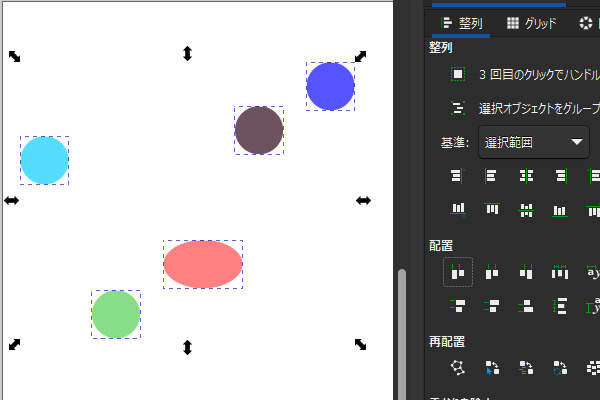Align right edges of selected objects
Image resolution: width=600 pixels, height=400 pixels.
tap(560, 176)
